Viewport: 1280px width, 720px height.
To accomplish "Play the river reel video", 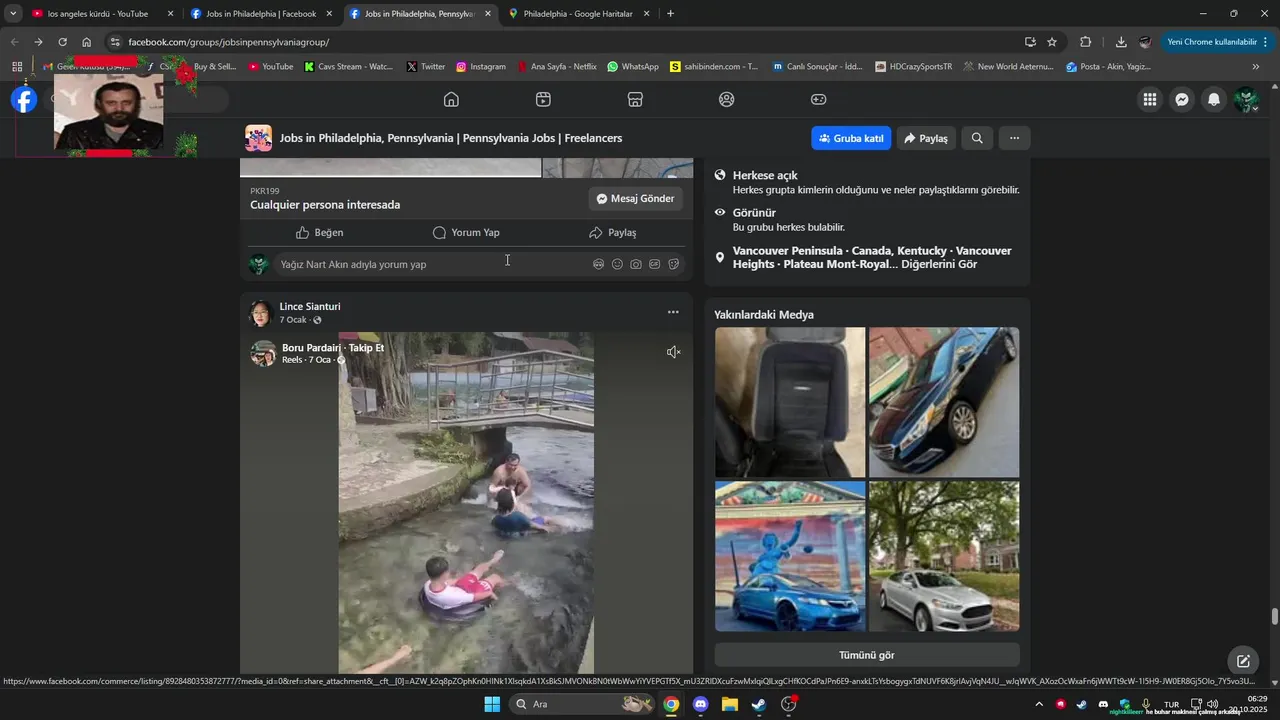I will (x=466, y=503).
